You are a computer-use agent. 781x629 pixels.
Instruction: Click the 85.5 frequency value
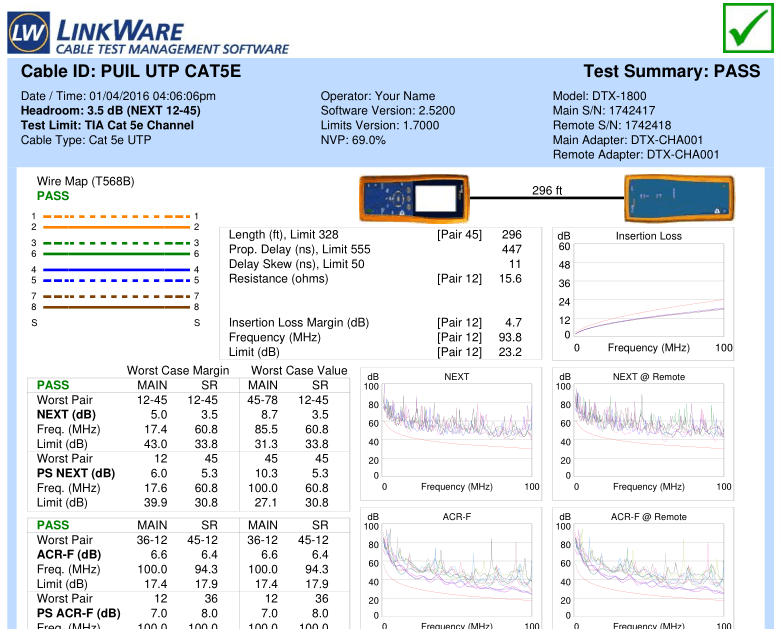pos(266,429)
